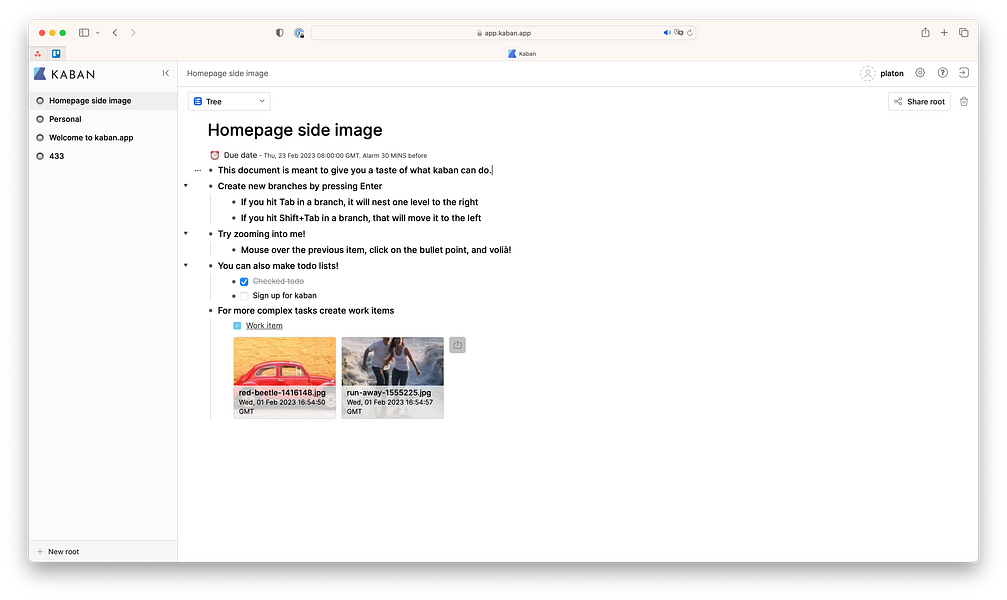Open the 'Personal' root in the sidebar
This screenshot has width=1007, height=600.
point(103,119)
